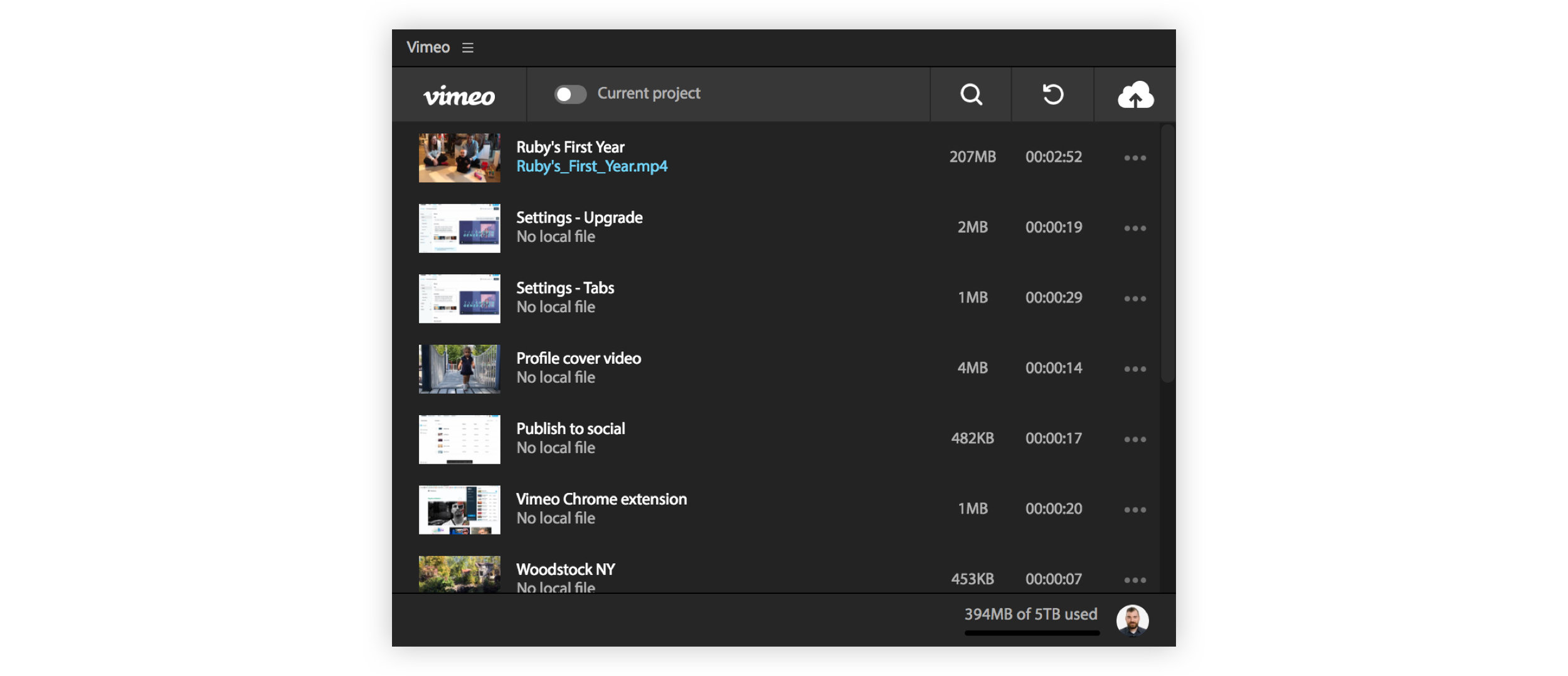Click the "00:00:29" duration
The height and width of the screenshot is (676, 1568).
click(1054, 297)
